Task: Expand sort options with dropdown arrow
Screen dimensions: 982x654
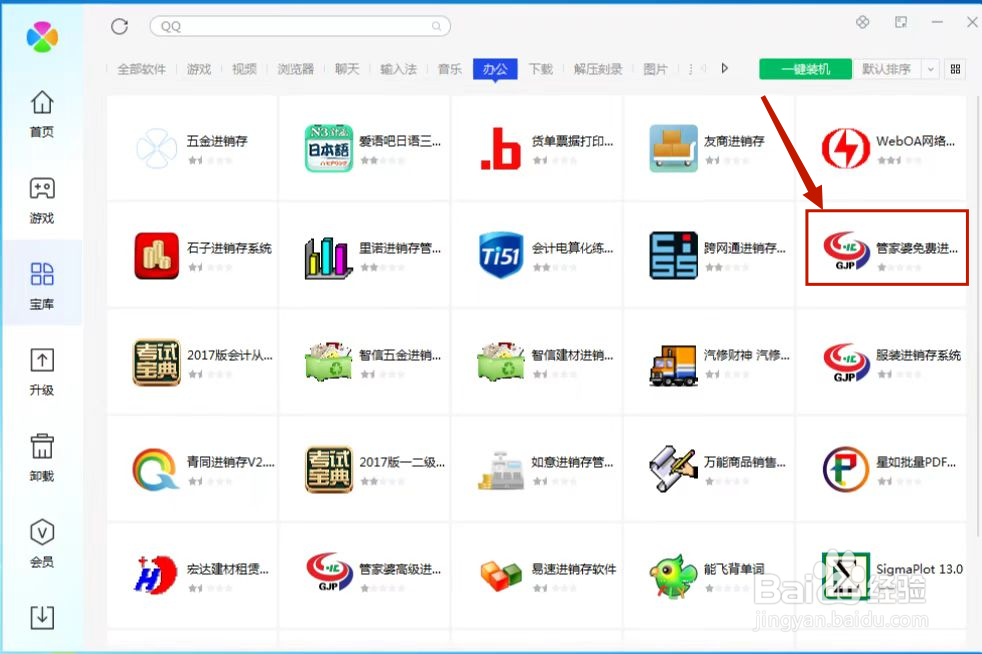Action: click(931, 69)
